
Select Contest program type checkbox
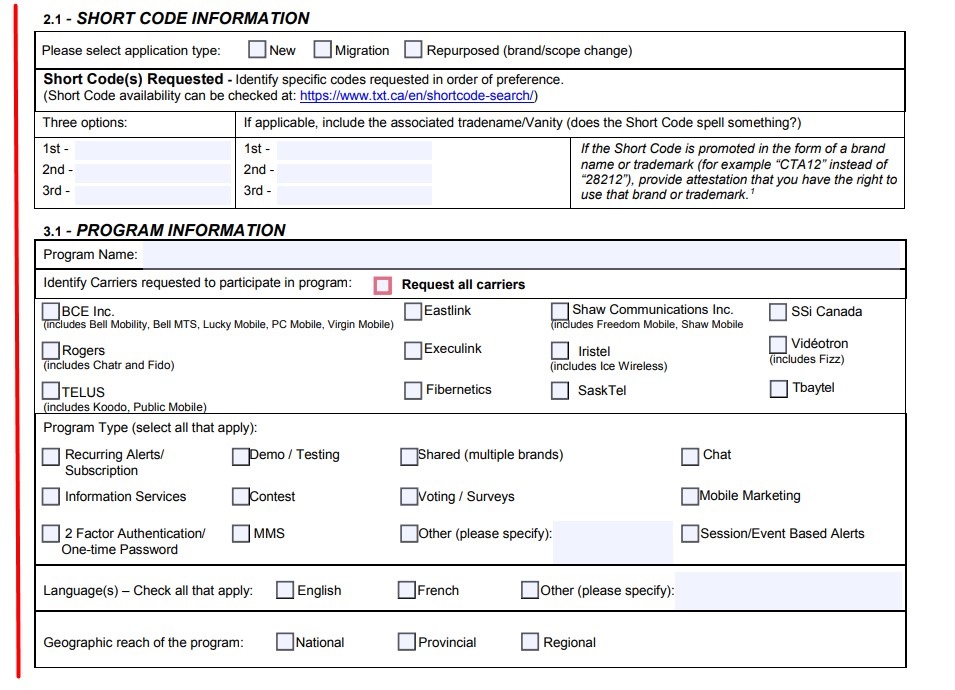pyautogui.click(x=241, y=496)
